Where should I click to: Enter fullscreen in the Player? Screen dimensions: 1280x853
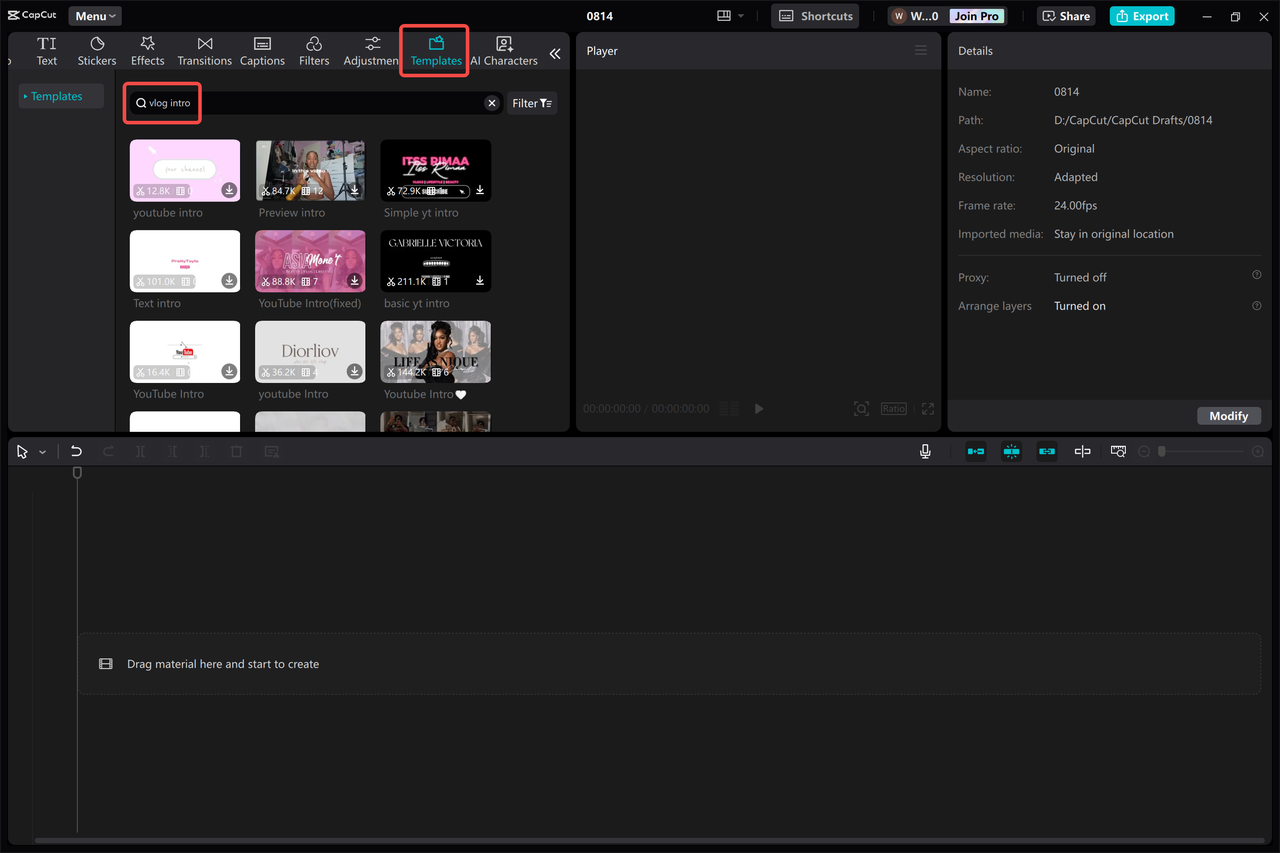coord(928,409)
